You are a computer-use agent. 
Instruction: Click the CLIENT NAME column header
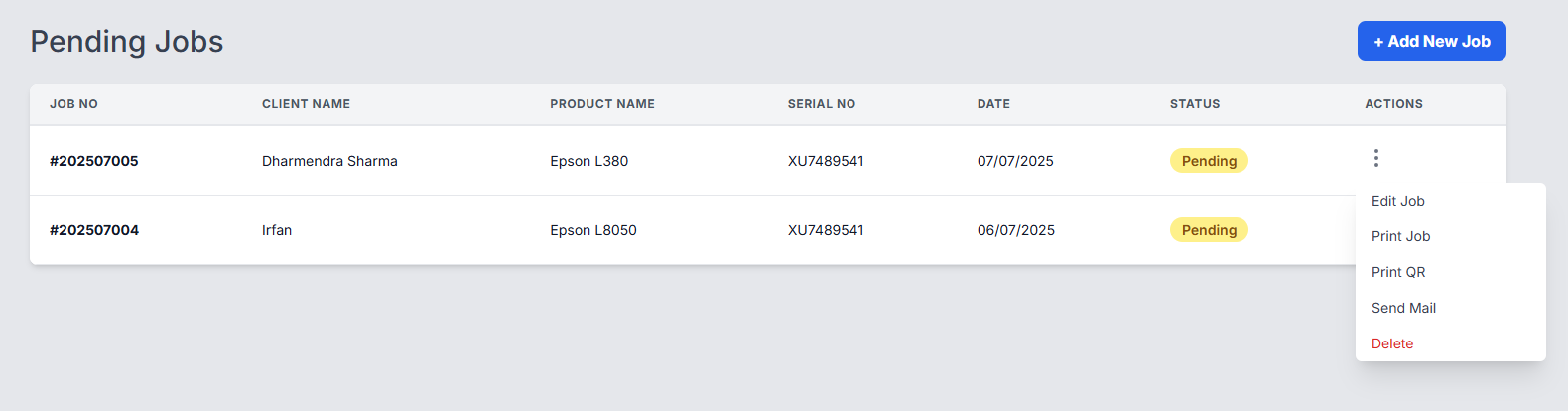[306, 104]
